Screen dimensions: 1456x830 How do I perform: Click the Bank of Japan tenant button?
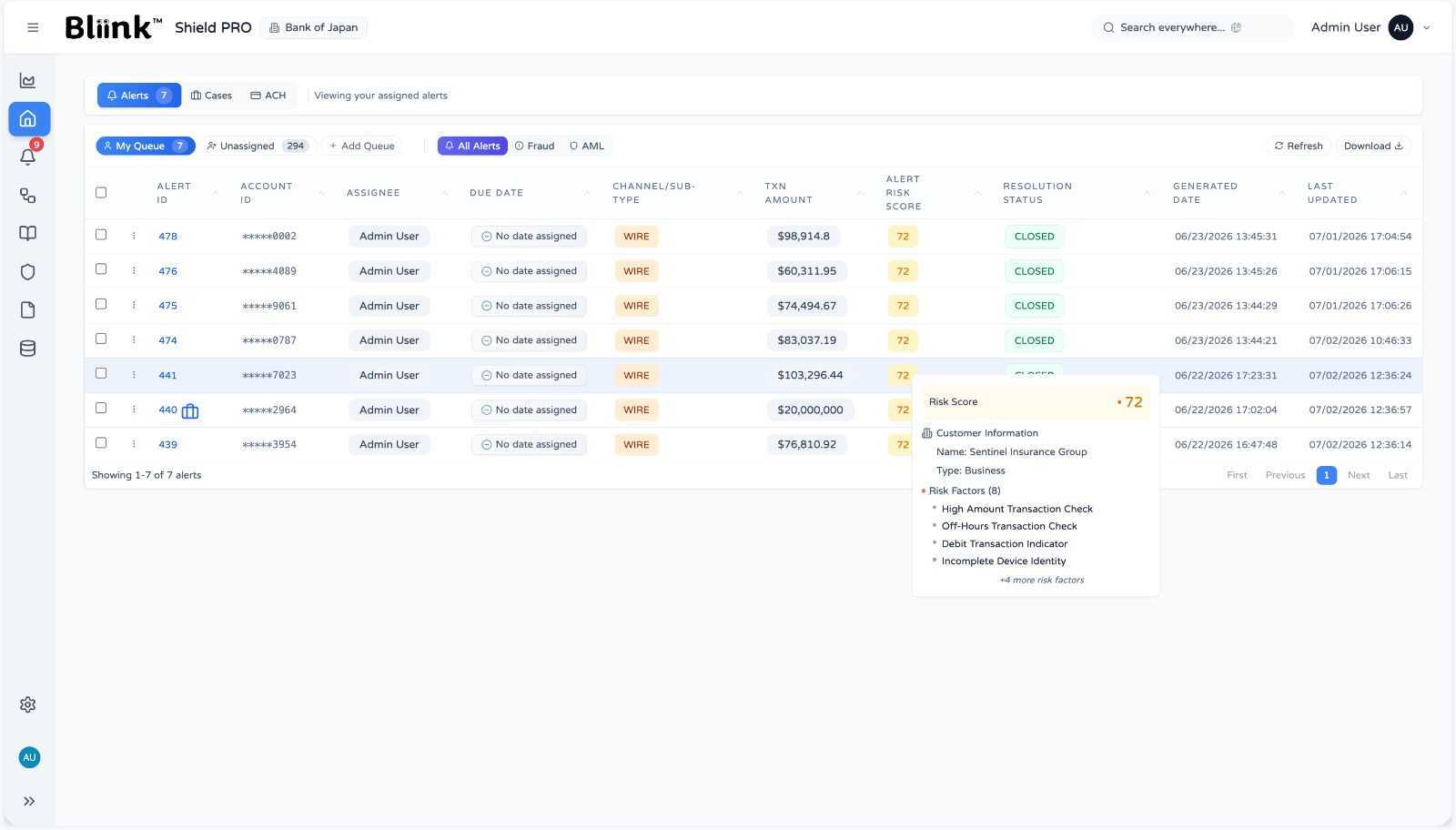314,27
